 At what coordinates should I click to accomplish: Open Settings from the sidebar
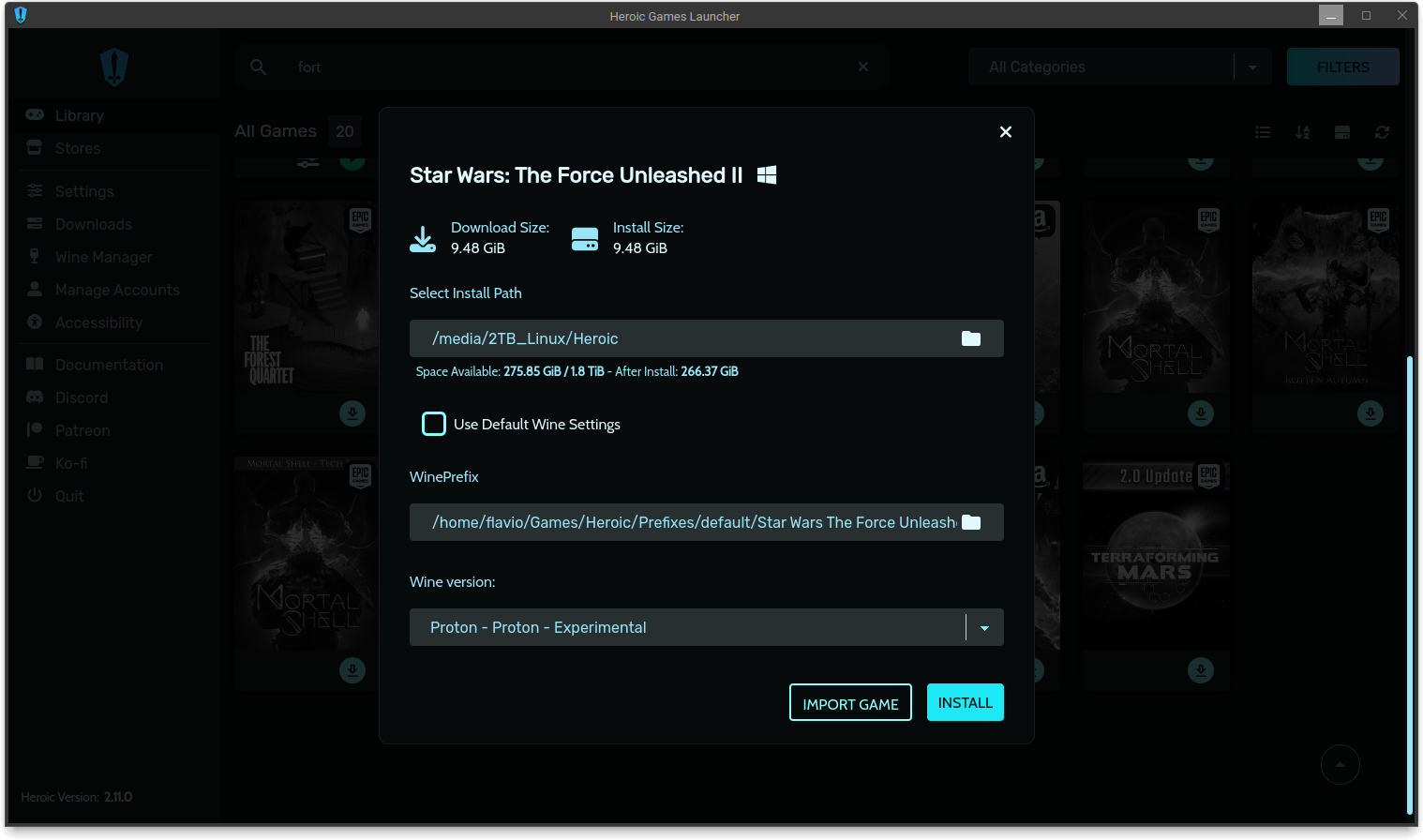point(84,191)
